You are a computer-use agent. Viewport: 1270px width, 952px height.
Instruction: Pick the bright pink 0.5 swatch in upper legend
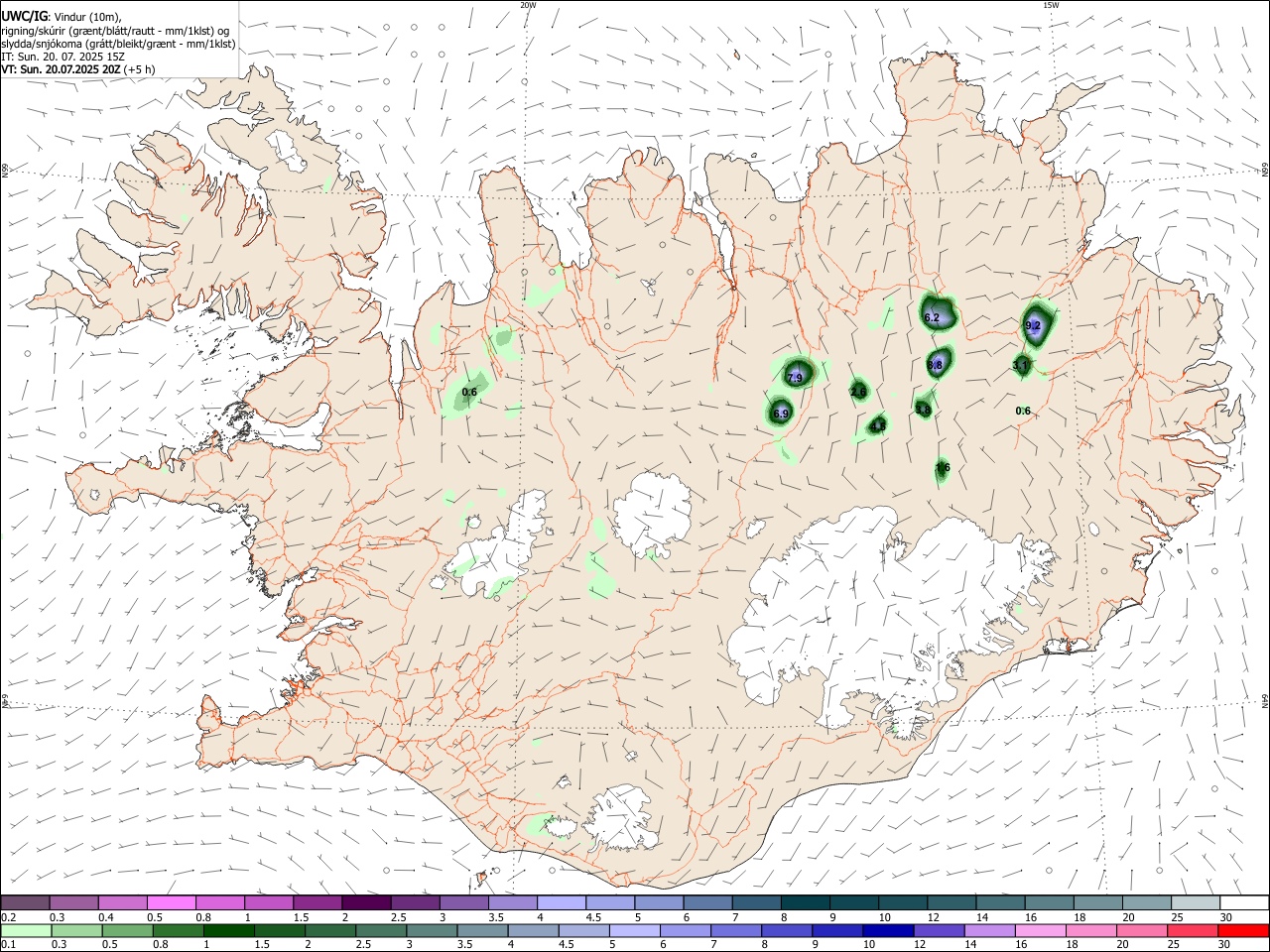[171, 902]
